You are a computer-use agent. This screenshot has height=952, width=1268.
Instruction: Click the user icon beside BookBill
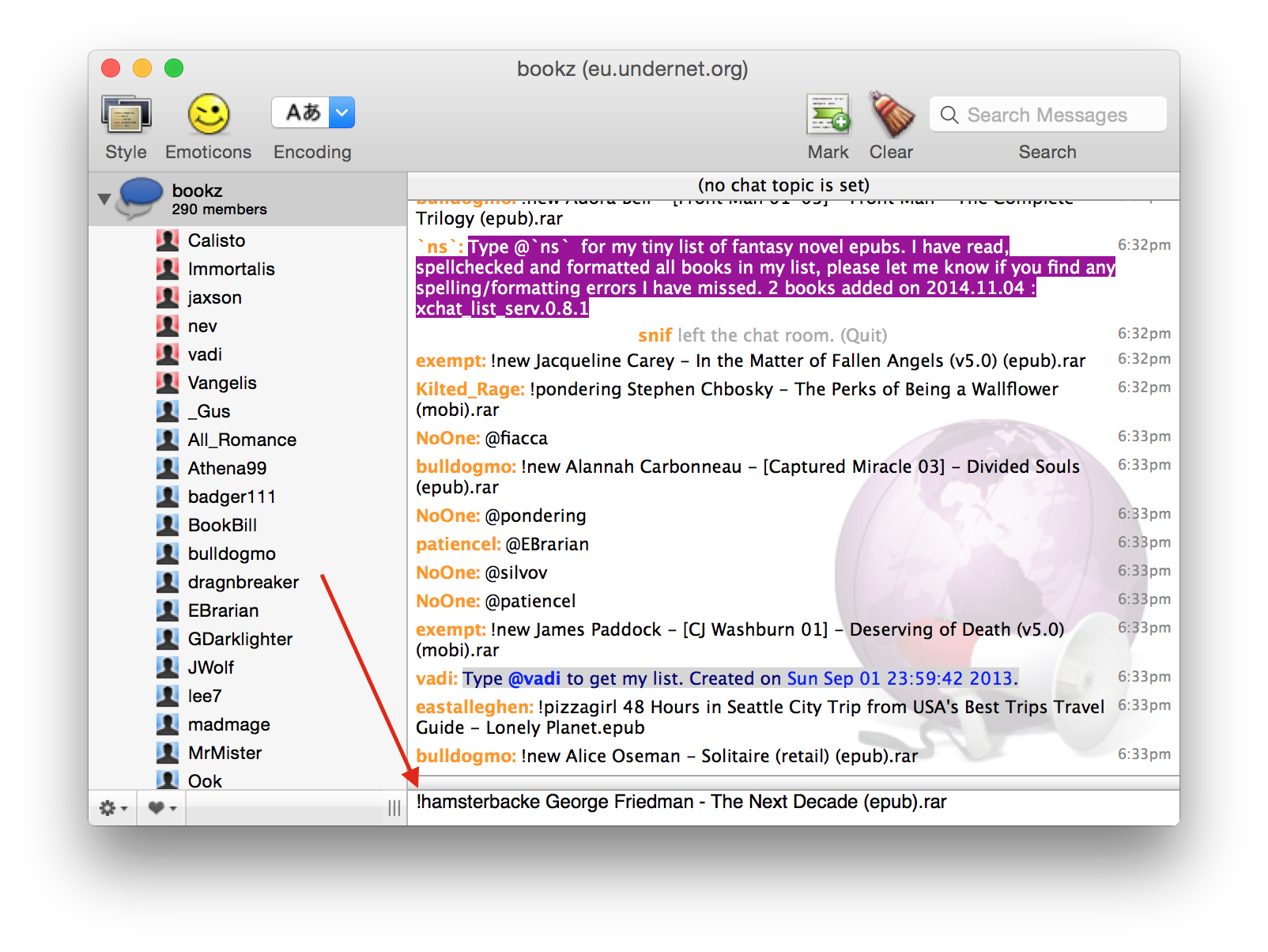click(168, 525)
